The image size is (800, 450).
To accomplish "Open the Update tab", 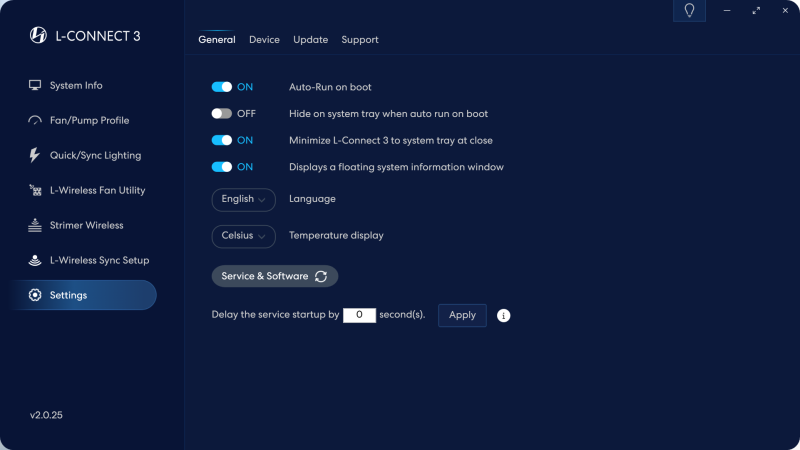I will click(310, 39).
